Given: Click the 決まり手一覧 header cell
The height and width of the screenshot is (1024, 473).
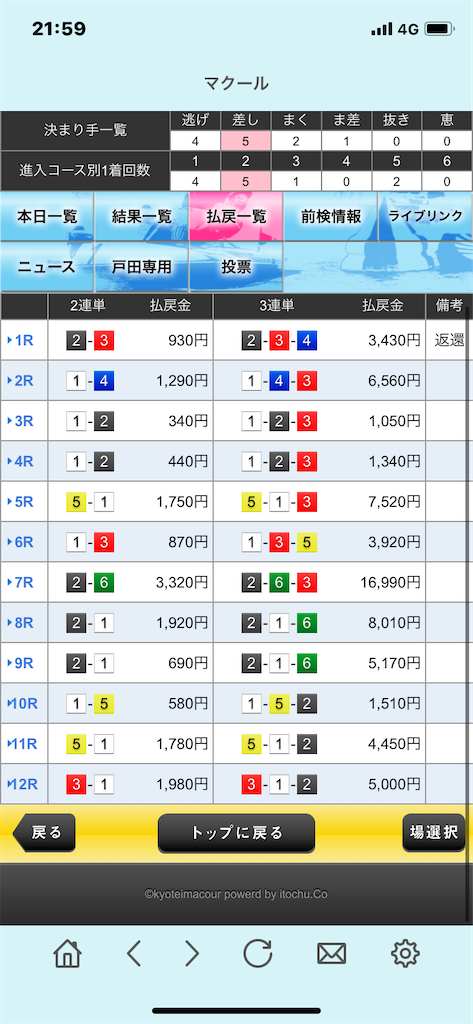Looking at the screenshot, I should click(x=86, y=131).
